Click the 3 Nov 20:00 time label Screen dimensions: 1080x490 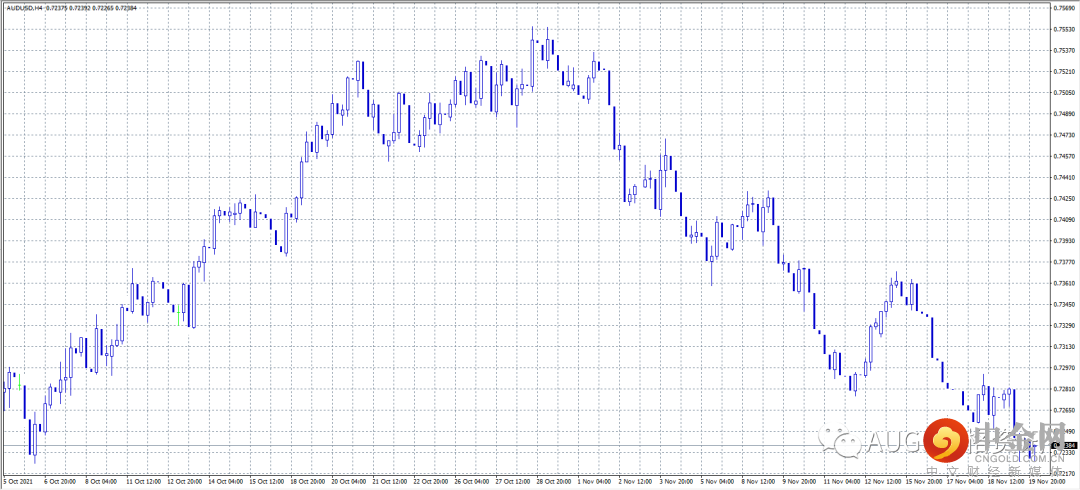tap(677, 482)
